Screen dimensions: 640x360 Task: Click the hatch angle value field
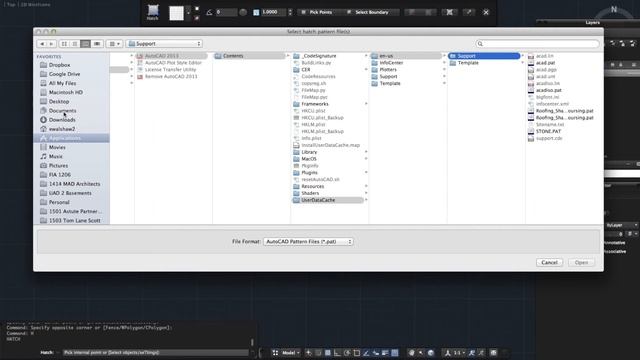[x=226, y=12]
